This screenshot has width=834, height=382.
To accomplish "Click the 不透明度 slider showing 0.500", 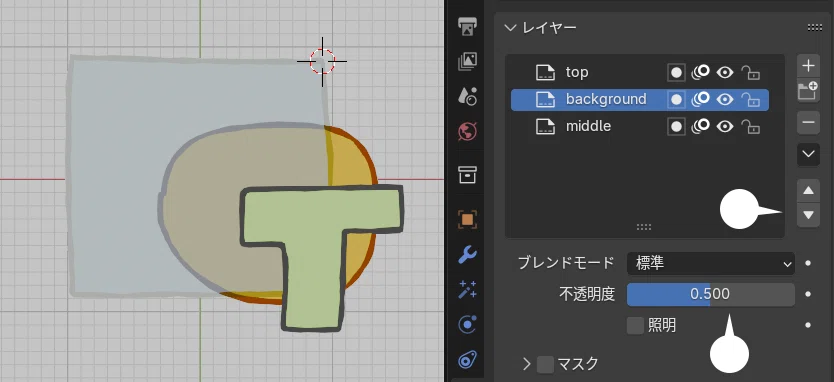I will [x=711, y=294].
